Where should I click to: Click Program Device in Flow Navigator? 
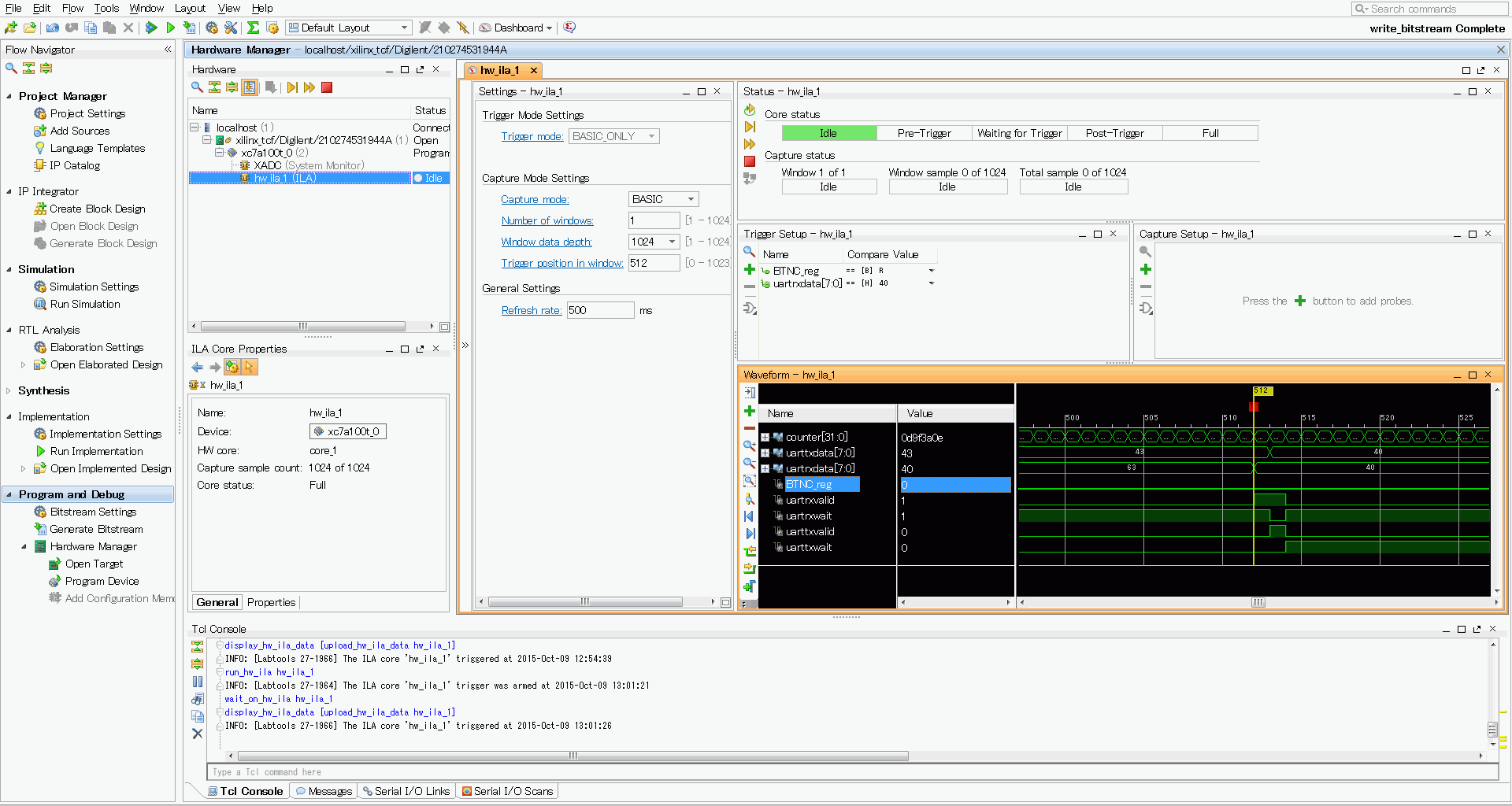tap(102, 582)
